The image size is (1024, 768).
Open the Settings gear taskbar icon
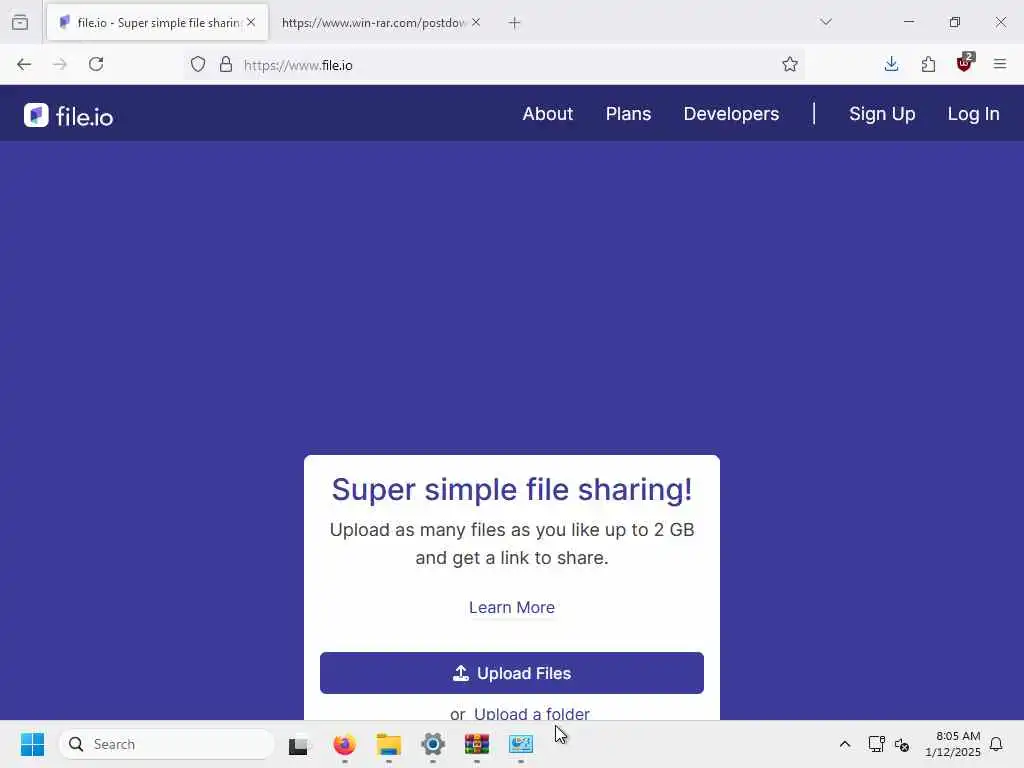click(432, 744)
